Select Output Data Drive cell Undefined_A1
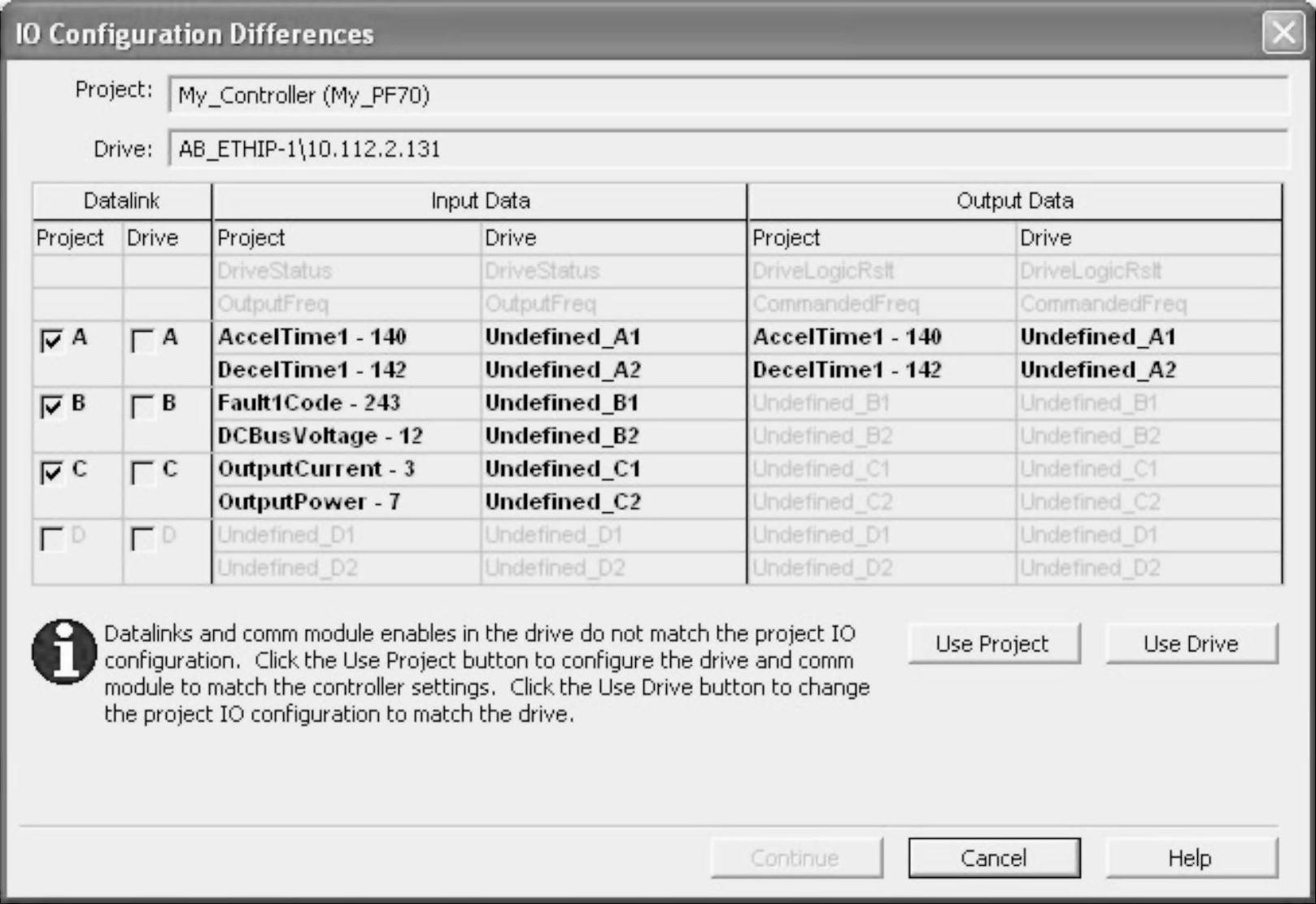The width and height of the screenshot is (1316, 904). click(x=1149, y=337)
